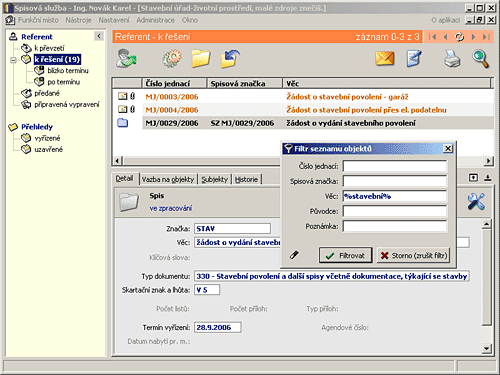This screenshot has width=500, height=375.
Task: Sort by Věc column header
Action: click(x=387, y=83)
